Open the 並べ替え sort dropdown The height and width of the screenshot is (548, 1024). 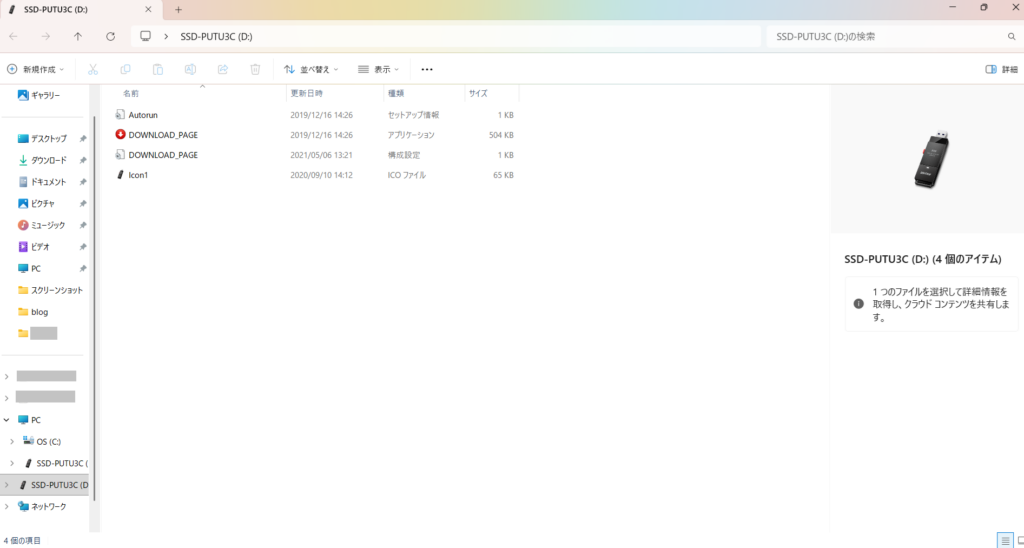click(311, 70)
